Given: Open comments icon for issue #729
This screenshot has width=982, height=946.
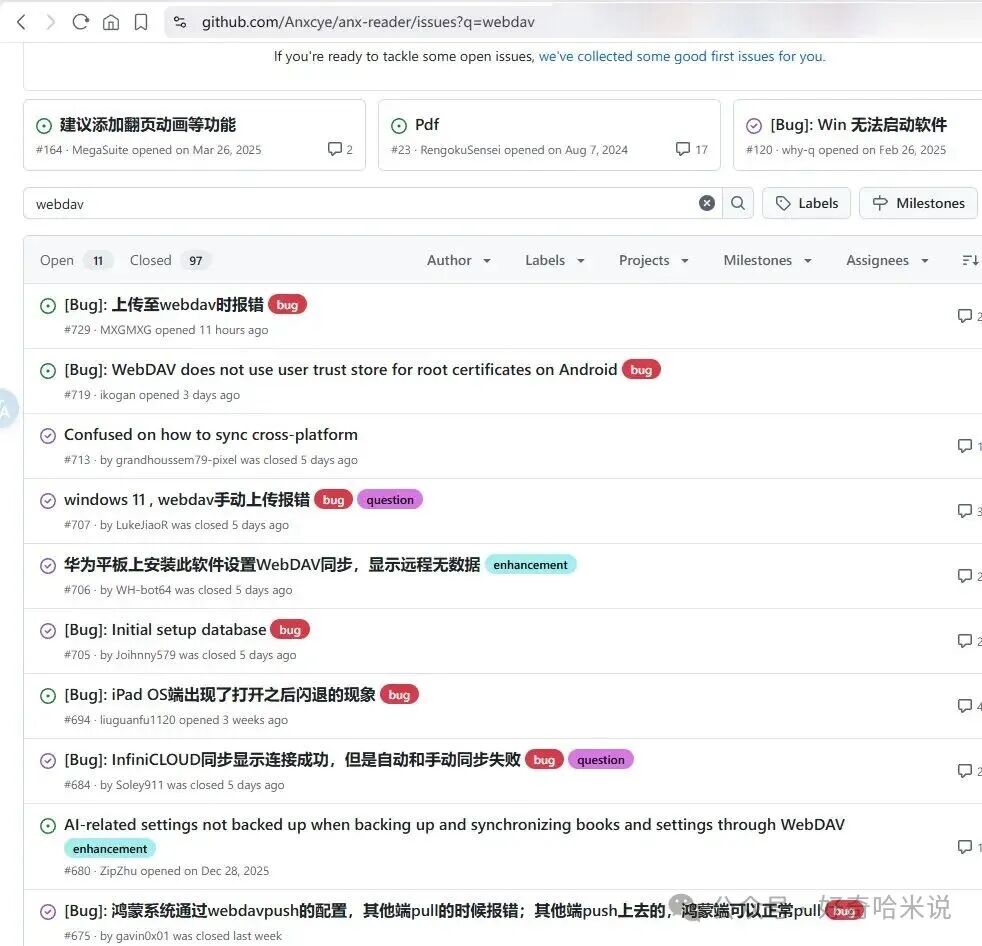Looking at the screenshot, I should pyautogui.click(x=965, y=316).
